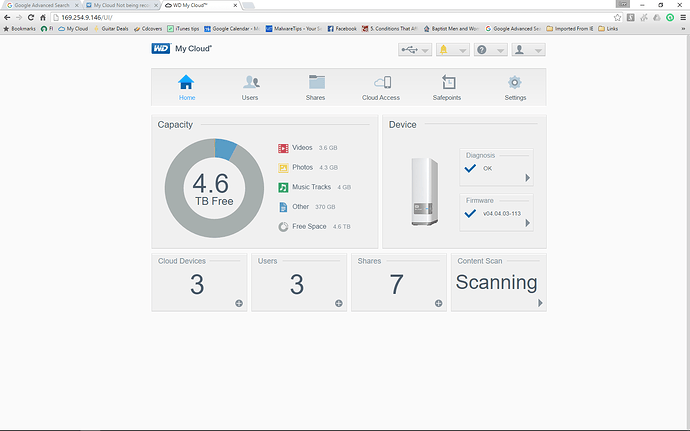Screen dimensions: 690x431
Task: Click the Other 370 GB value
Action: pos(325,207)
